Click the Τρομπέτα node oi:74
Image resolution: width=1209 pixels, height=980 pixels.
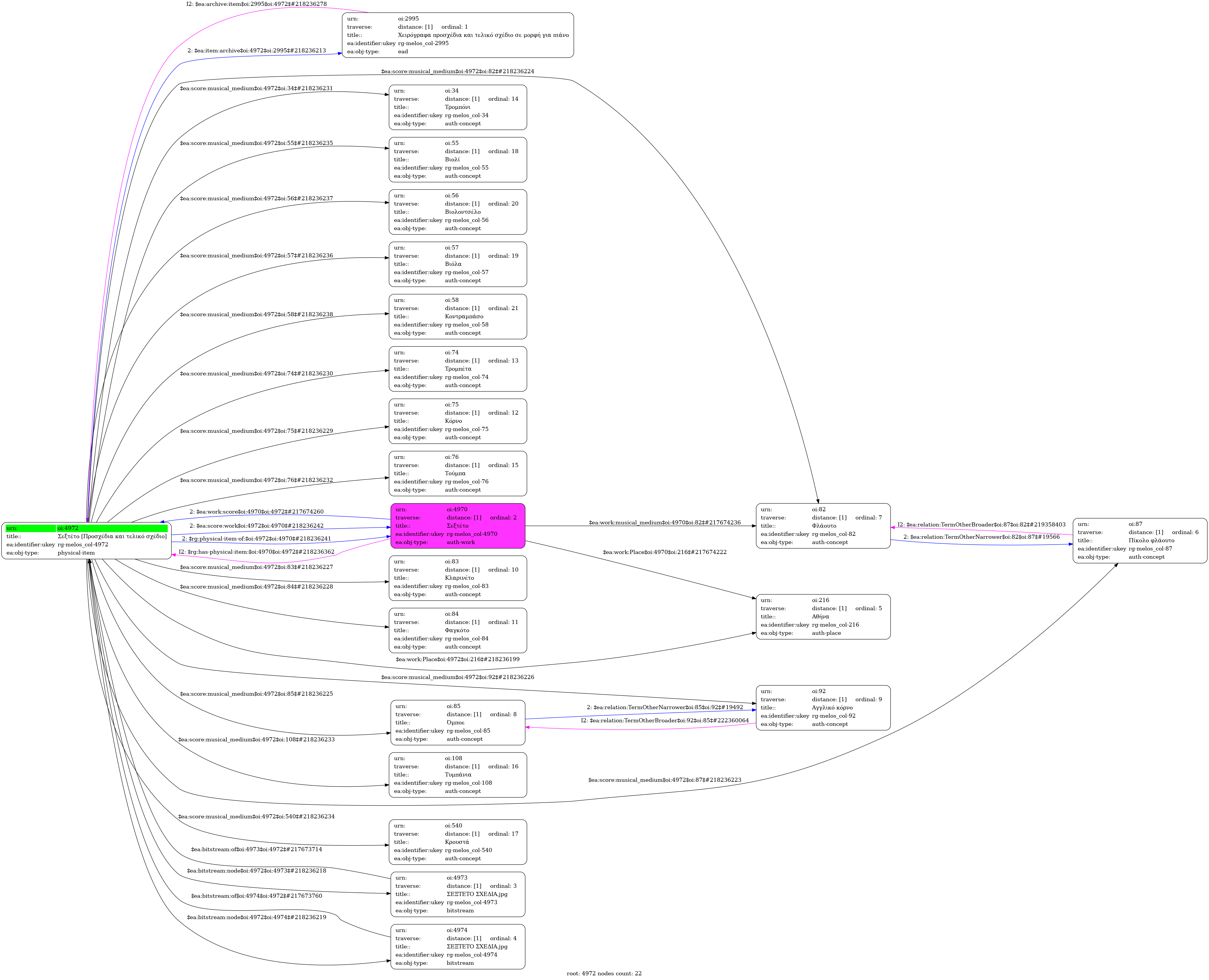pos(457,369)
